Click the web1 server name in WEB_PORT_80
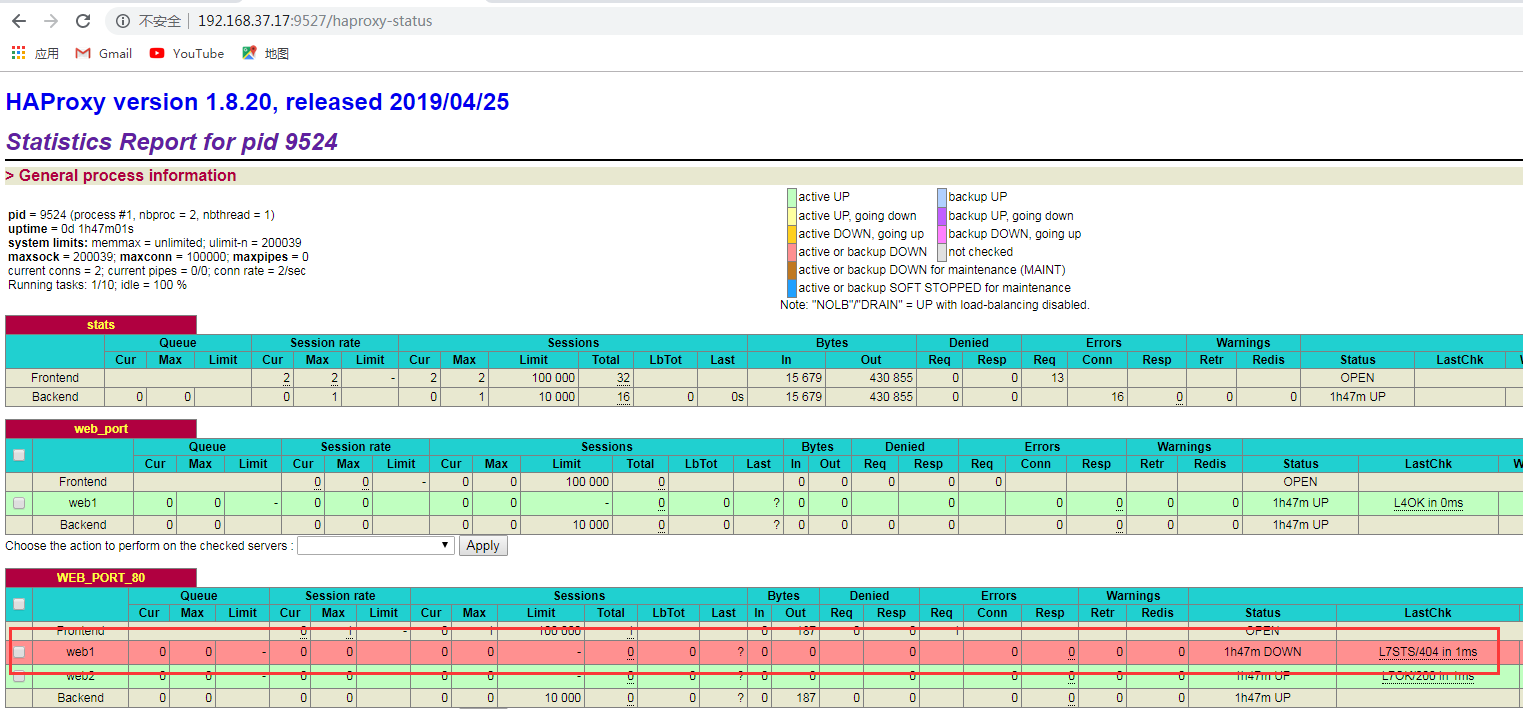The image size is (1523, 709). (81, 652)
